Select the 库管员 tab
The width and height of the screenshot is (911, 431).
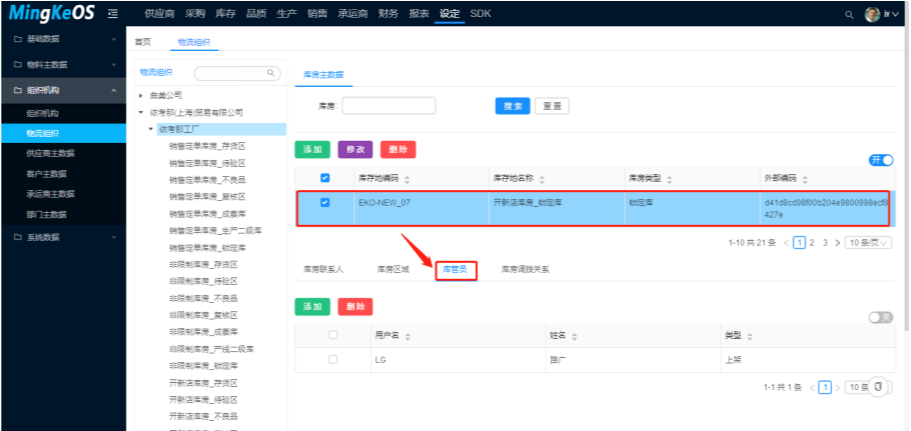pyautogui.click(x=456, y=270)
